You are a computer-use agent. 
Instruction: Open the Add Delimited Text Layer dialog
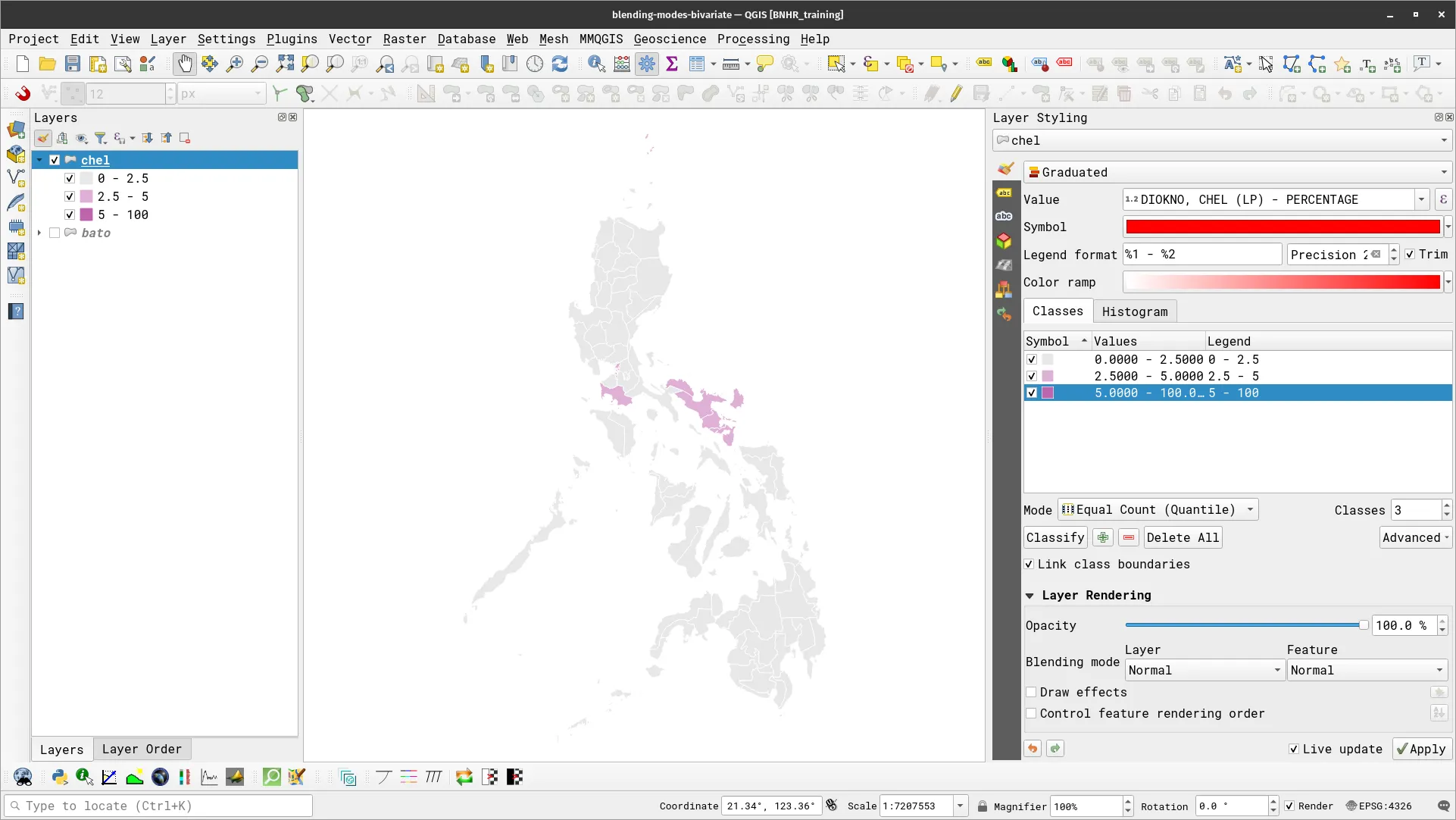16,203
